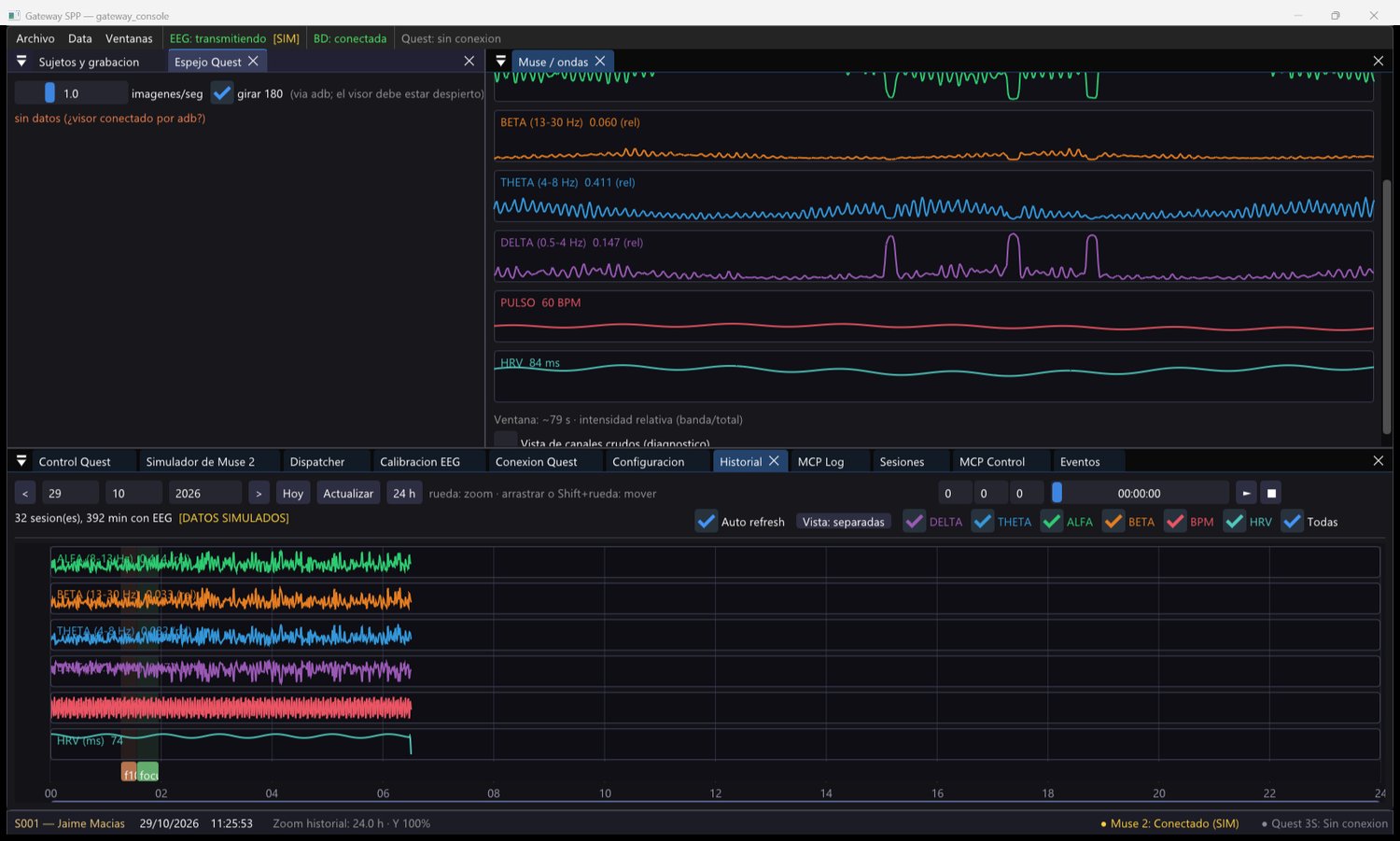Adjust the imagenes/seg slider
This screenshot has width=1400, height=841.
coord(71,93)
